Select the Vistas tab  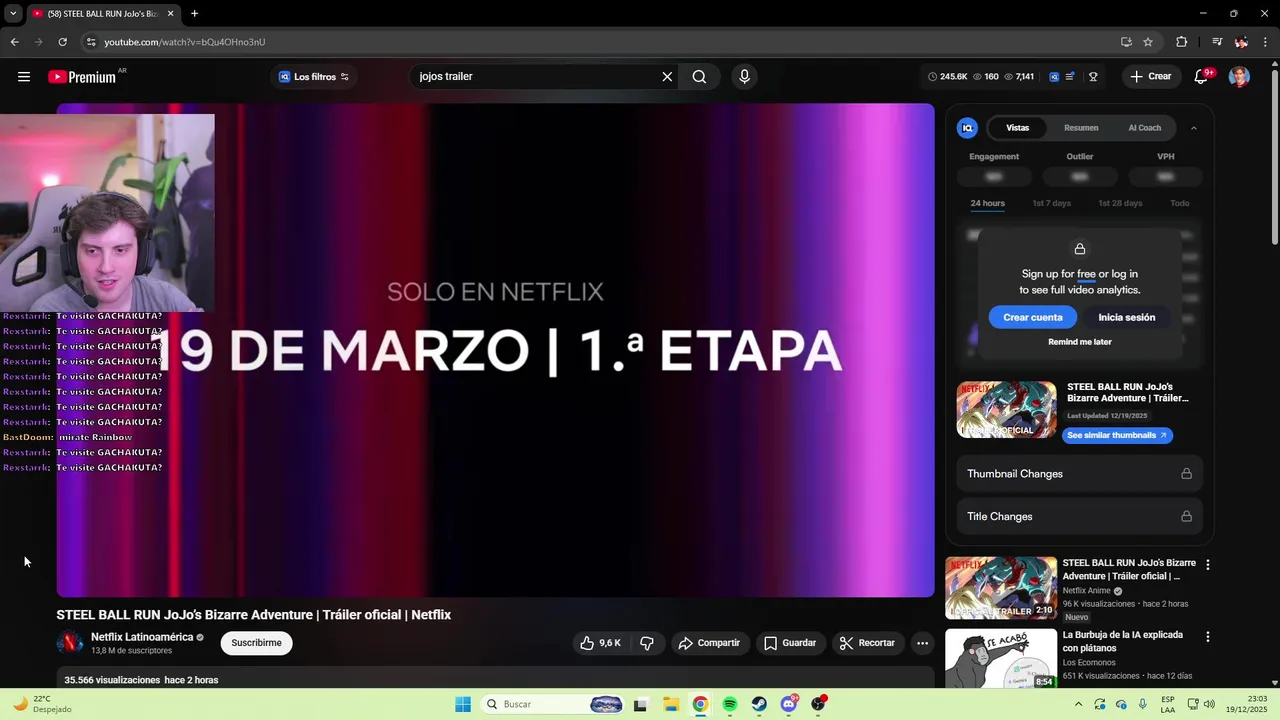1017,128
